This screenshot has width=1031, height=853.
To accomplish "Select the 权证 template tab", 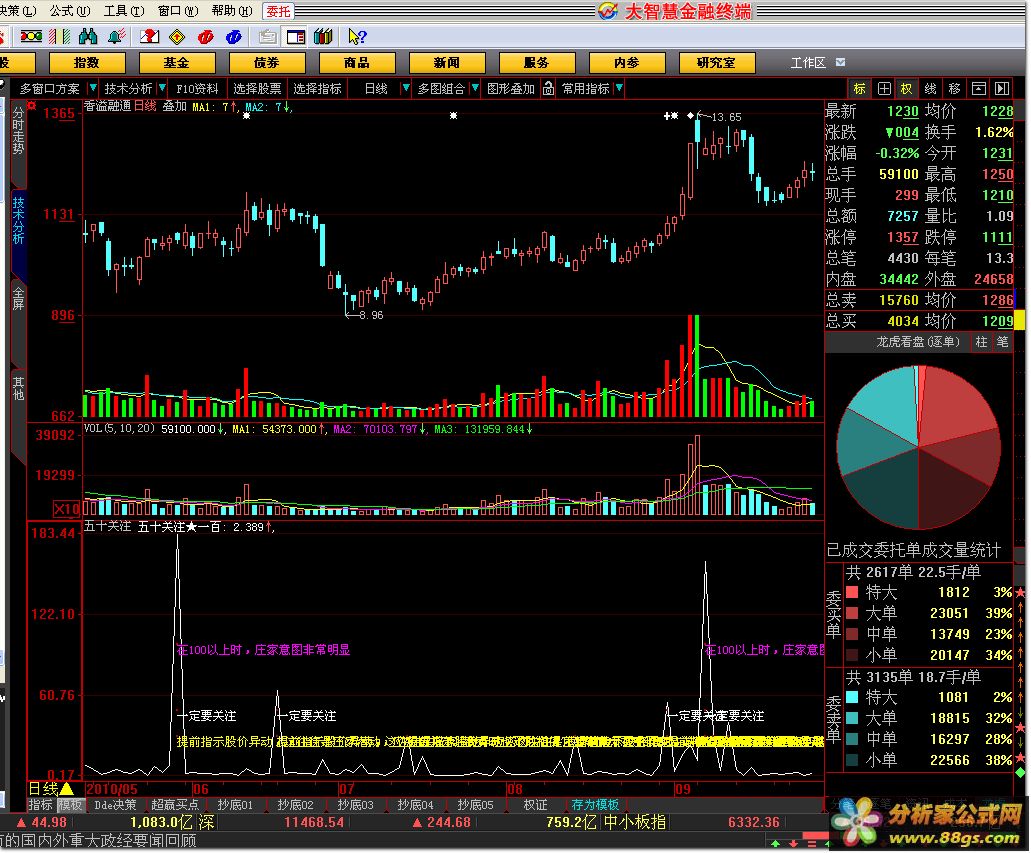I will [535, 805].
